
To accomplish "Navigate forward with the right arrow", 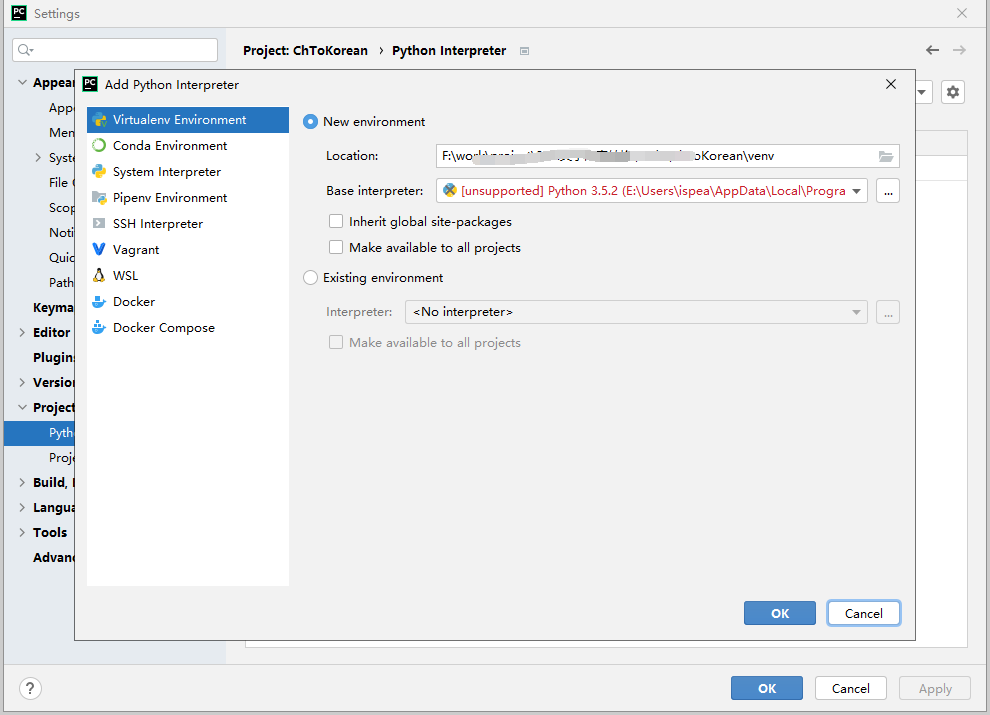I will coord(959,51).
